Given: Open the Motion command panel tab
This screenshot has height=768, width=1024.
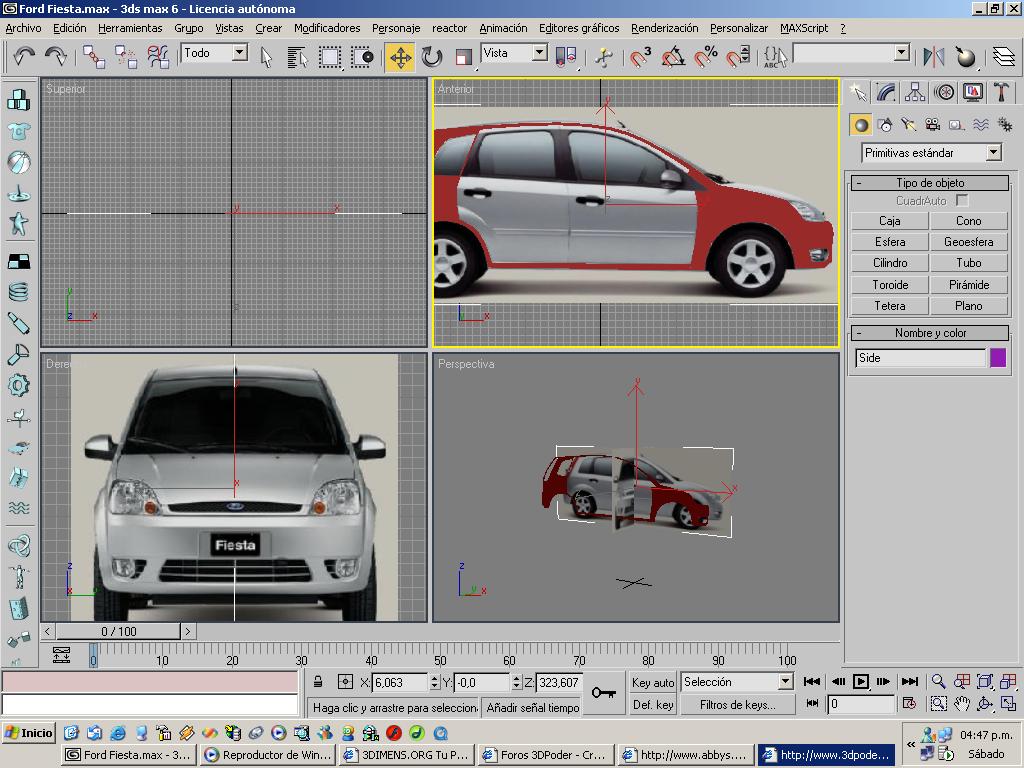Looking at the screenshot, I should (944, 92).
